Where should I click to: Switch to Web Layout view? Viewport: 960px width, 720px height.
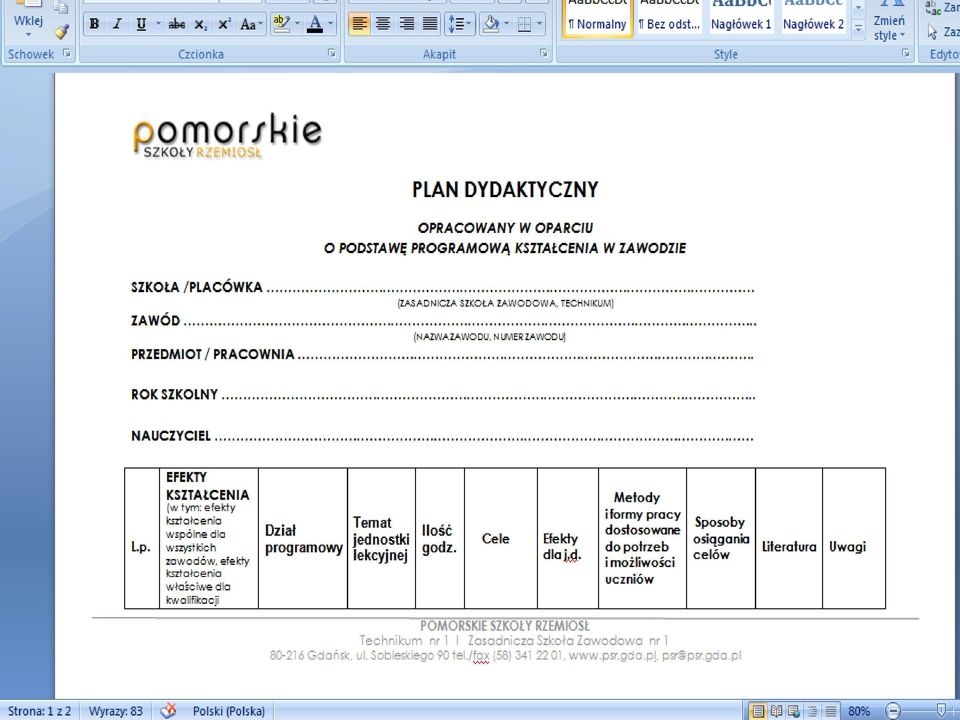pyautogui.click(x=794, y=711)
